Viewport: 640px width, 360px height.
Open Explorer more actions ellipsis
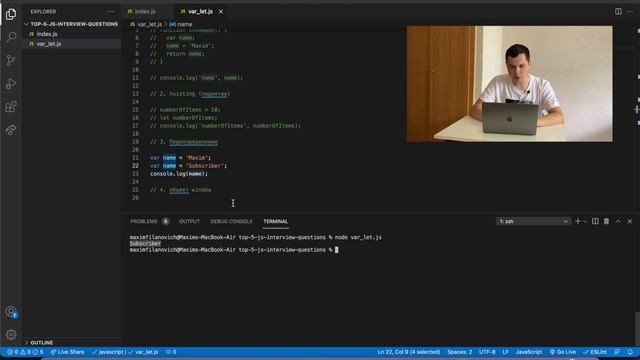click(x=110, y=11)
